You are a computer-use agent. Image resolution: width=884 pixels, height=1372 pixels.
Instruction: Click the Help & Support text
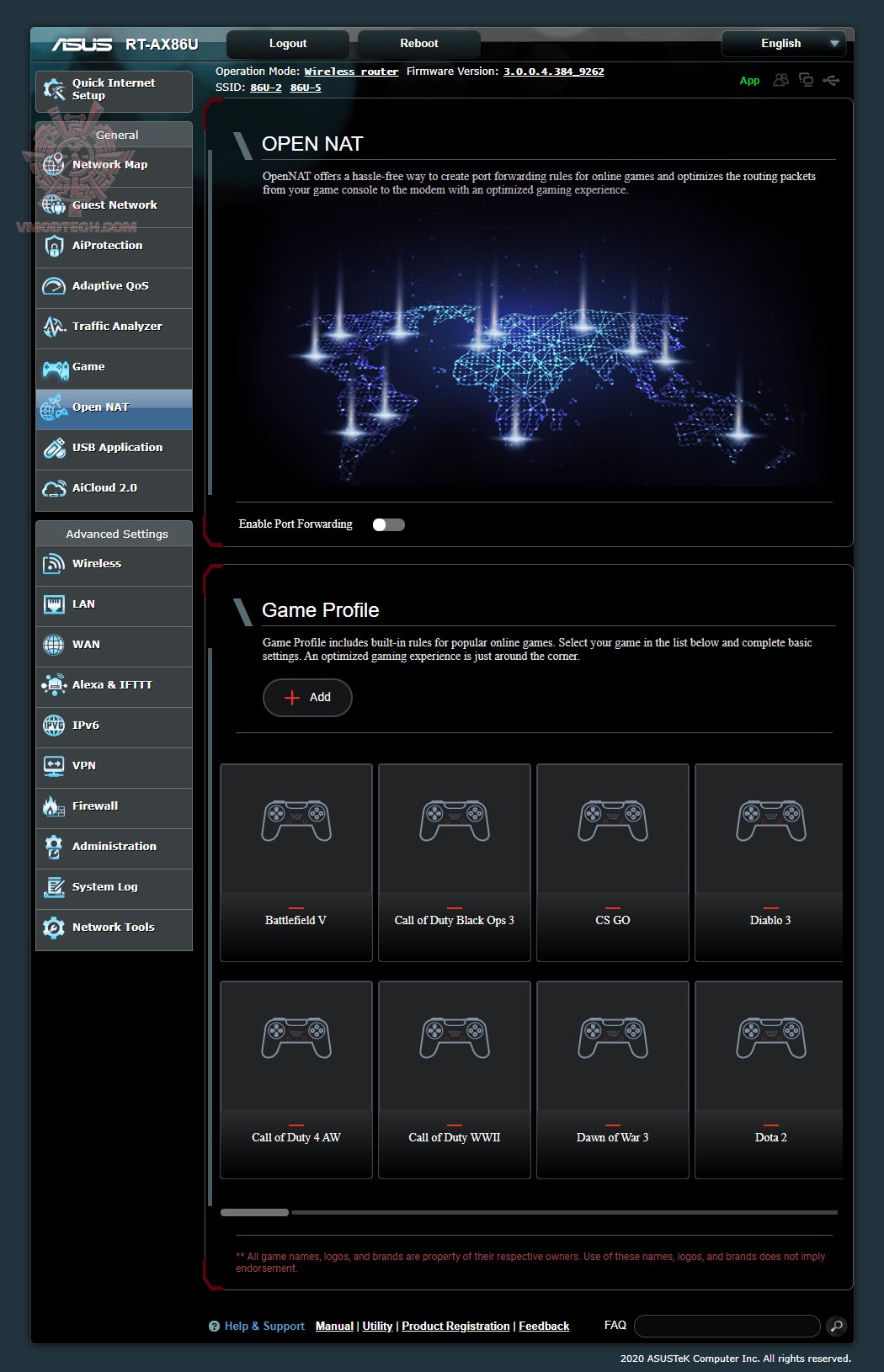264,1326
